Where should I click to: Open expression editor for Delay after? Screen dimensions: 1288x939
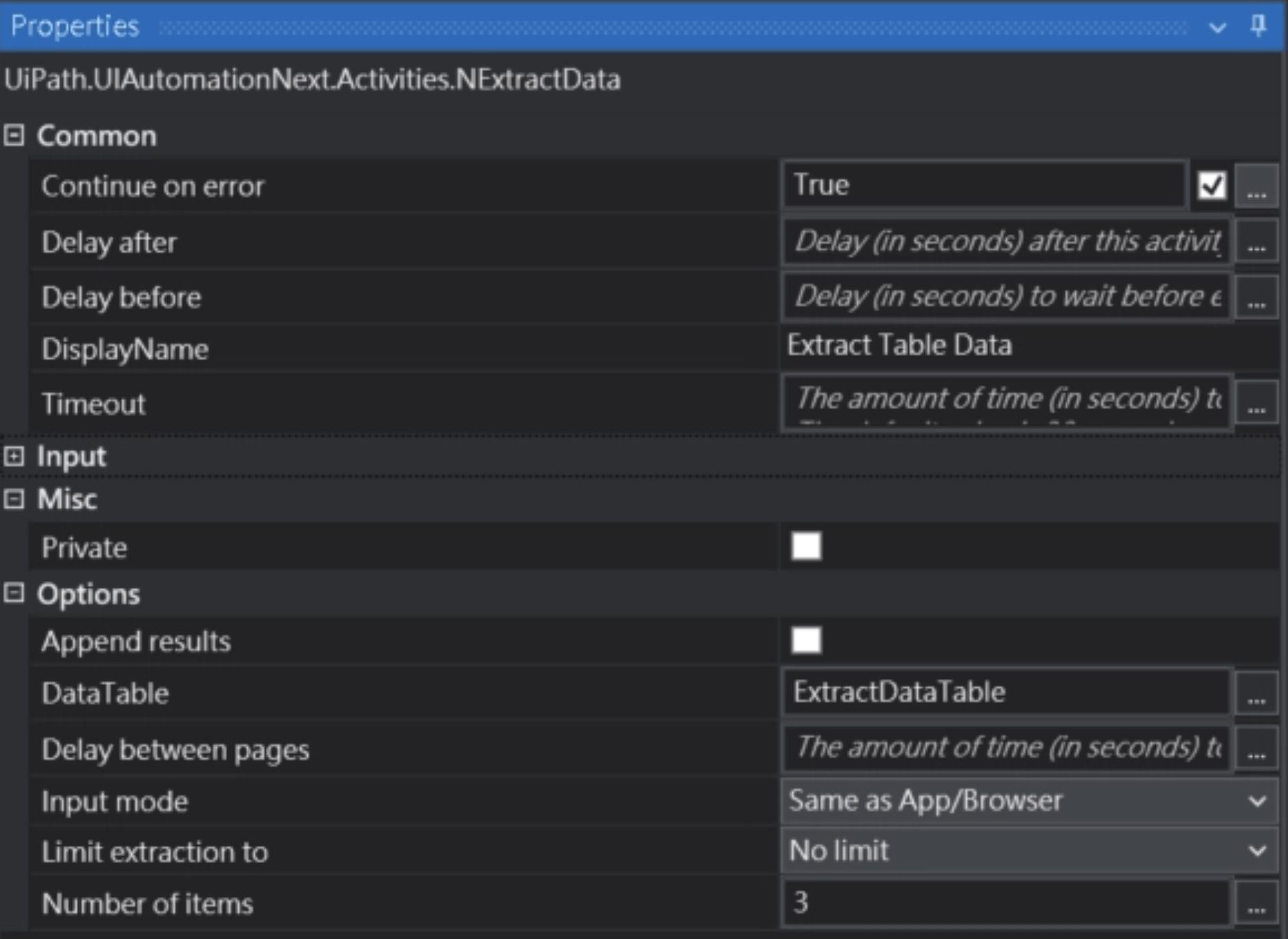[x=1256, y=242]
